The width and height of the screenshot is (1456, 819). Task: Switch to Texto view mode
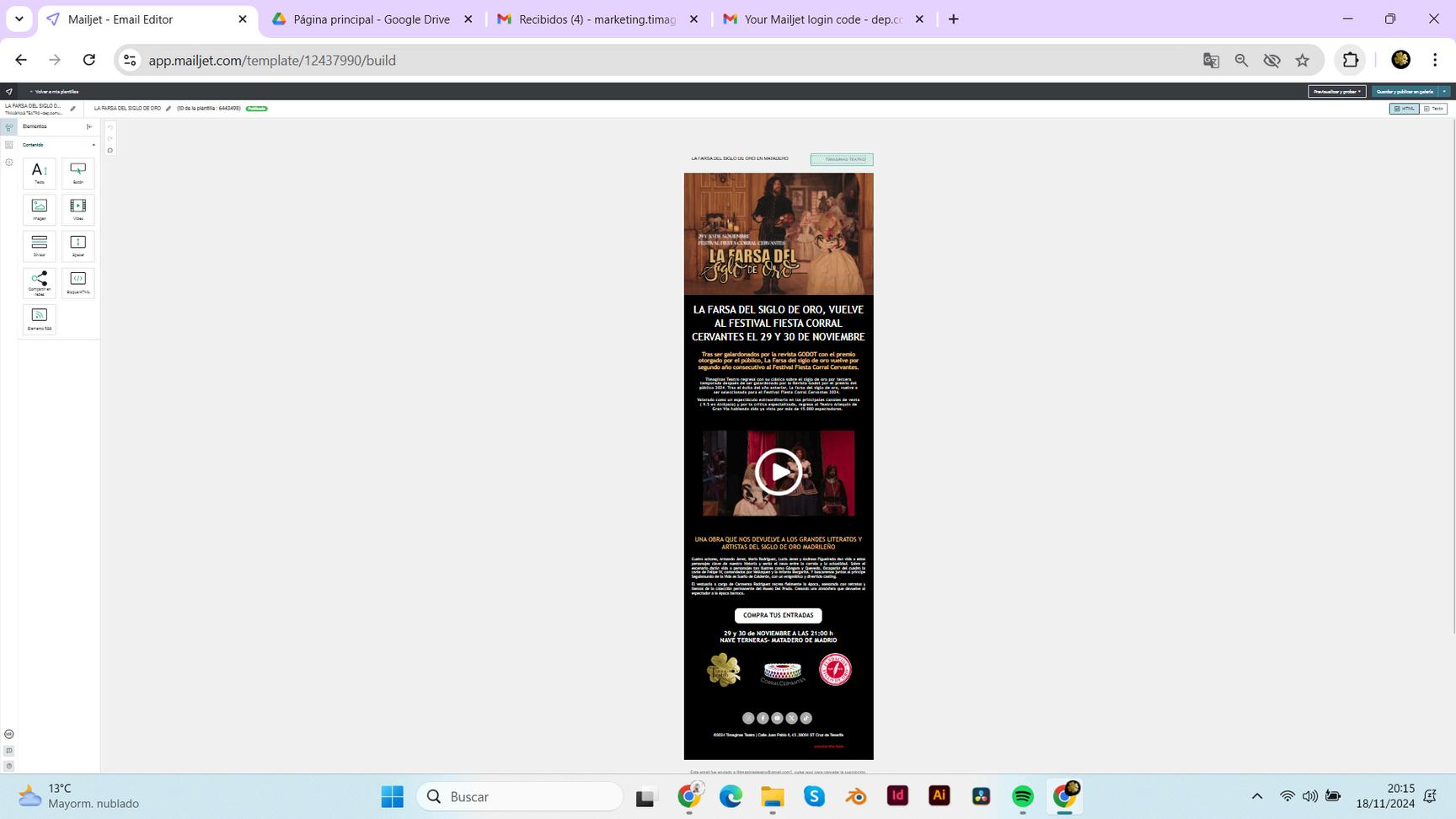1433,109
